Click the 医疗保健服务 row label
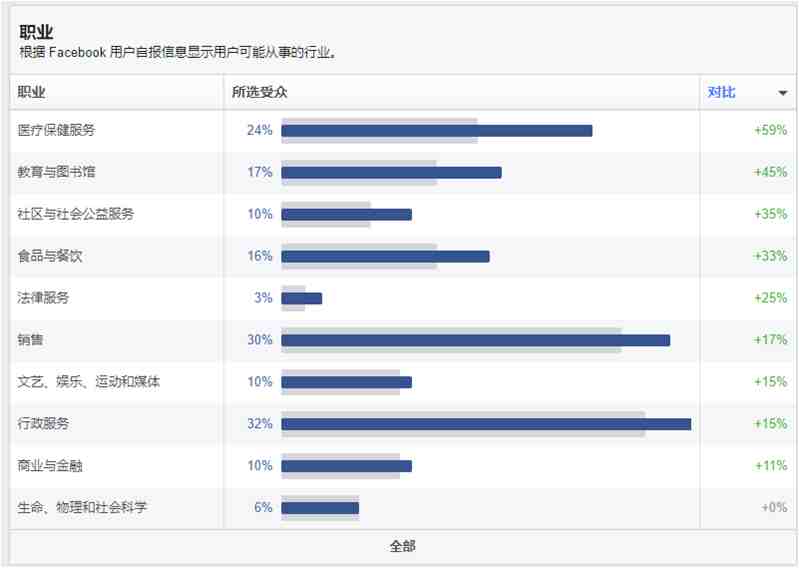Image resolution: width=799 pixels, height=568 pixels. coord(57,130)
